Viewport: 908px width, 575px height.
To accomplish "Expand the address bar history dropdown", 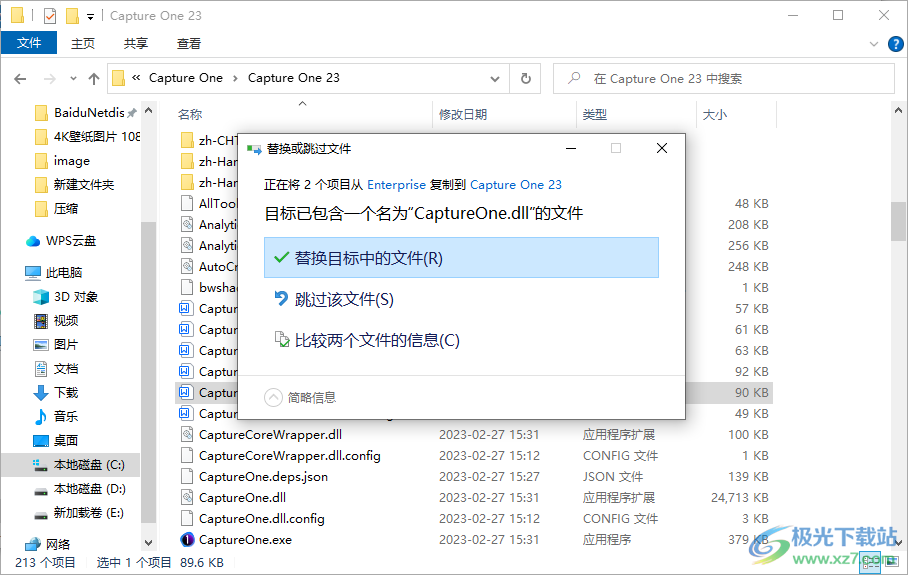I will [495, 79].
